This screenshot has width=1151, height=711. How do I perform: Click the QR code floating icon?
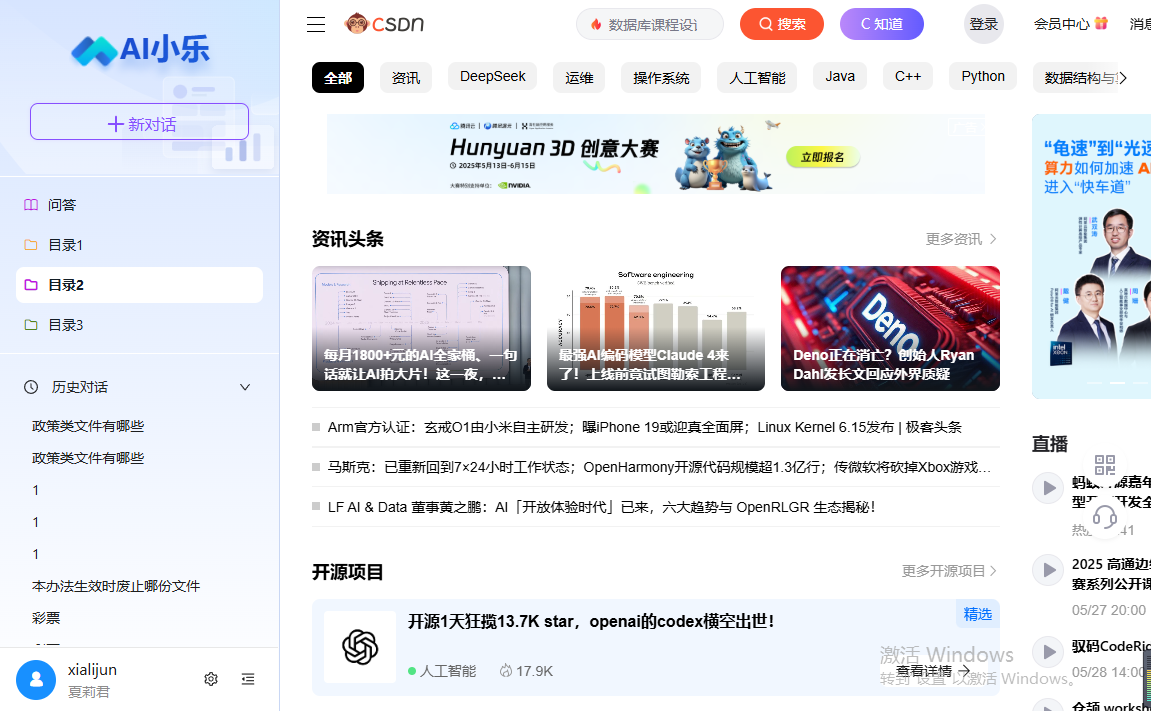pyautogui.click(x=1104, y=465)
